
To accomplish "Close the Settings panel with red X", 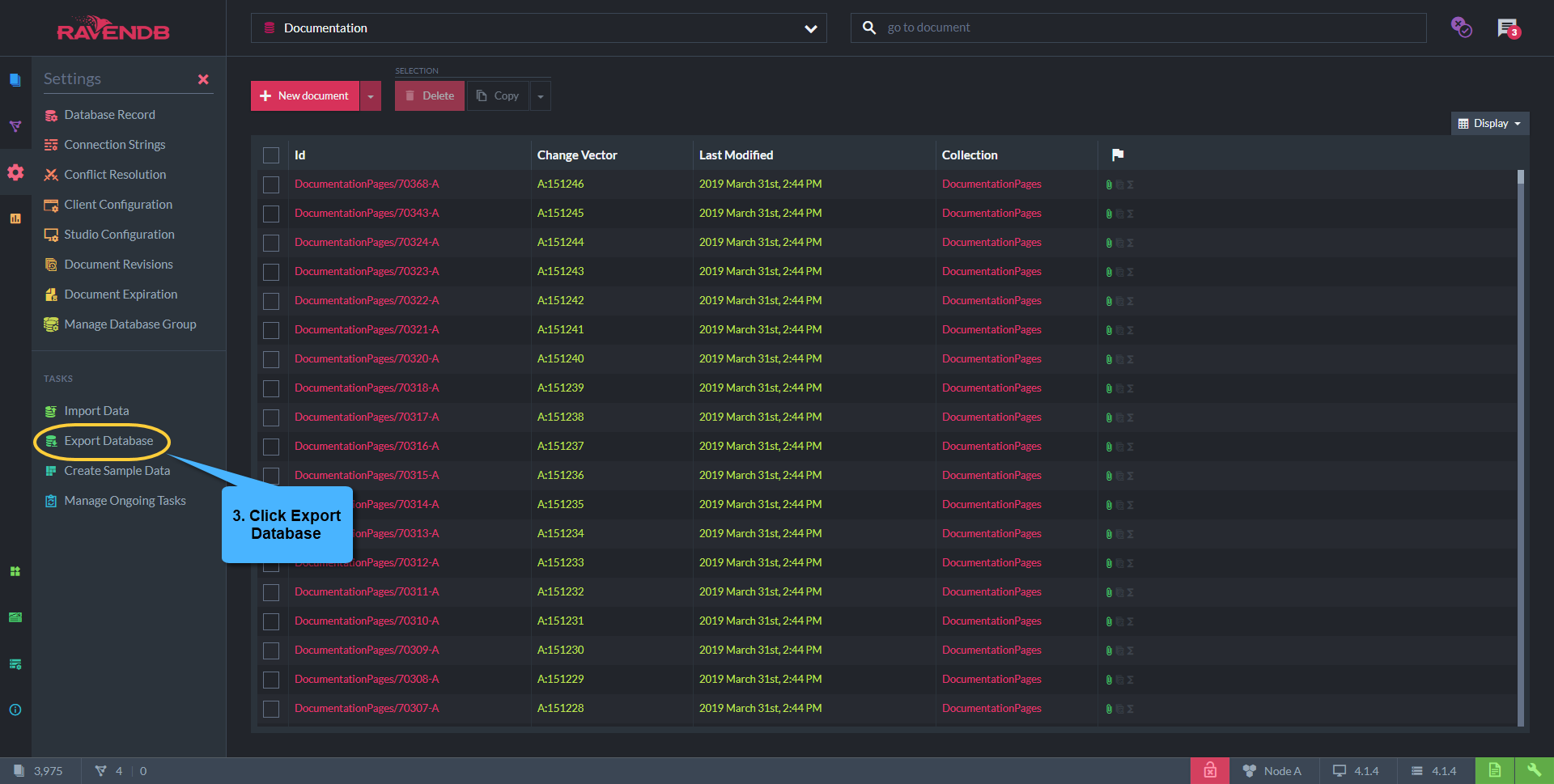I will tap(203, 79).
